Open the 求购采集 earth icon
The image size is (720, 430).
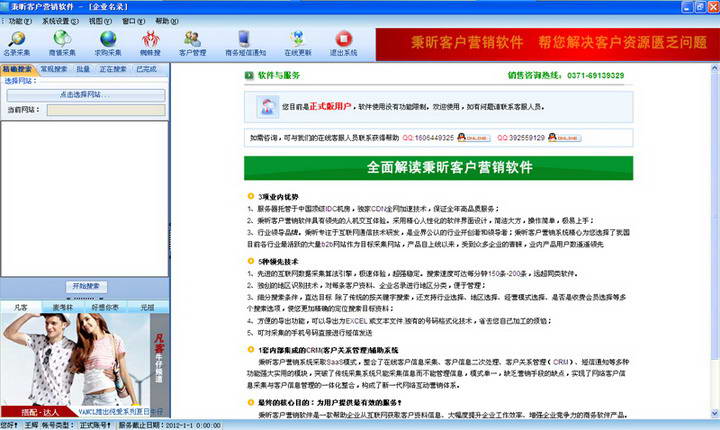pos(108,39)
